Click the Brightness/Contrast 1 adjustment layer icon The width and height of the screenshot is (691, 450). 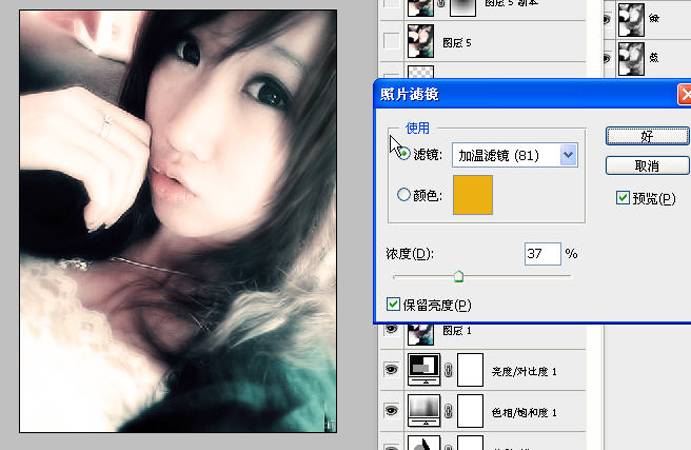(424, 369)
